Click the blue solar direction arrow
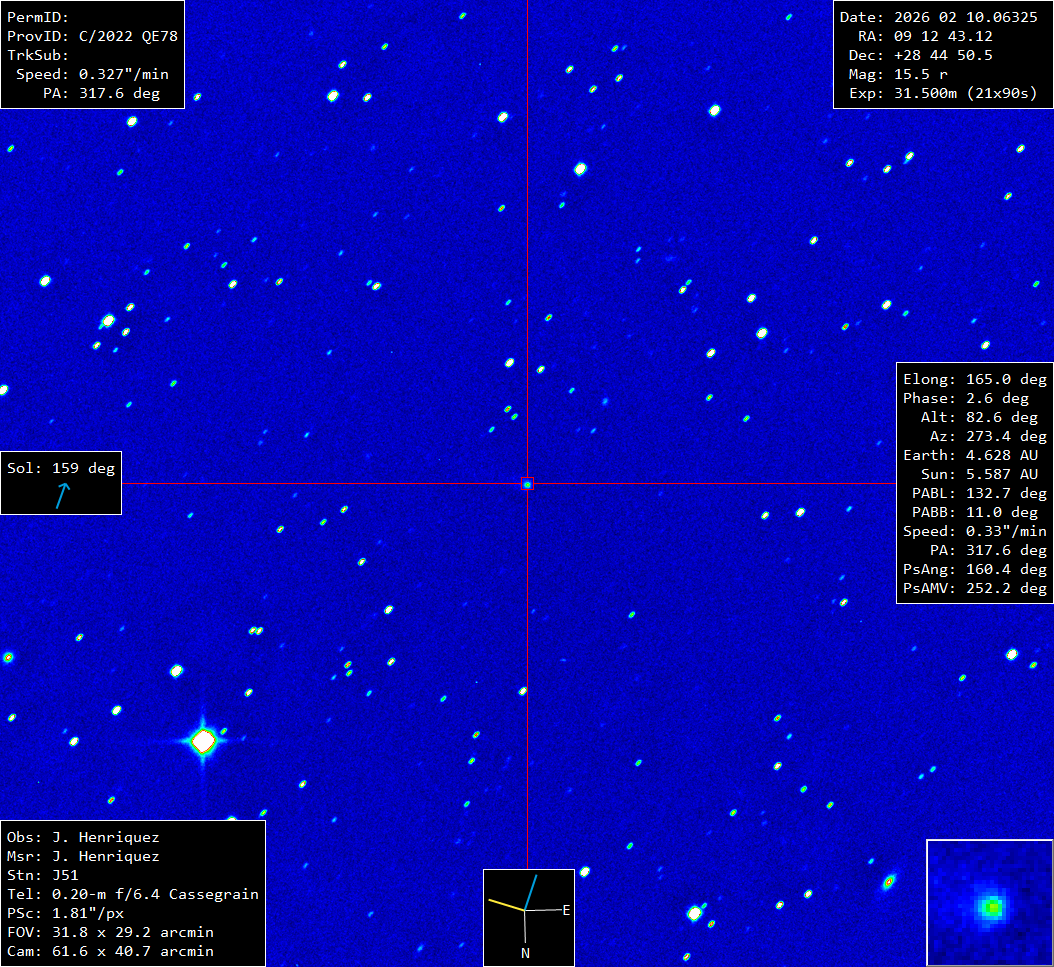1054x967 pixels. (63, 494)
